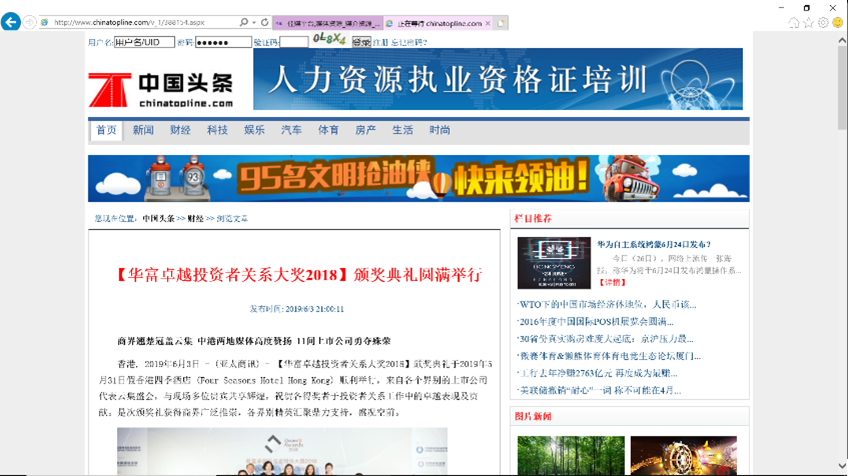This screenshot has height=476, width=848.
Task: Open favorites star icon
Action: (808, 23)
